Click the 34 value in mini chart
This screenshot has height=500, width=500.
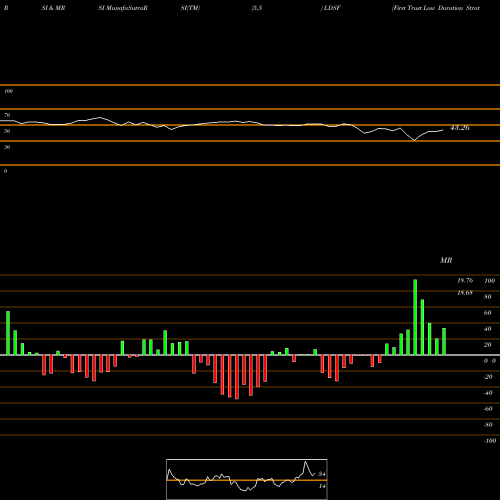pos(322,474)
